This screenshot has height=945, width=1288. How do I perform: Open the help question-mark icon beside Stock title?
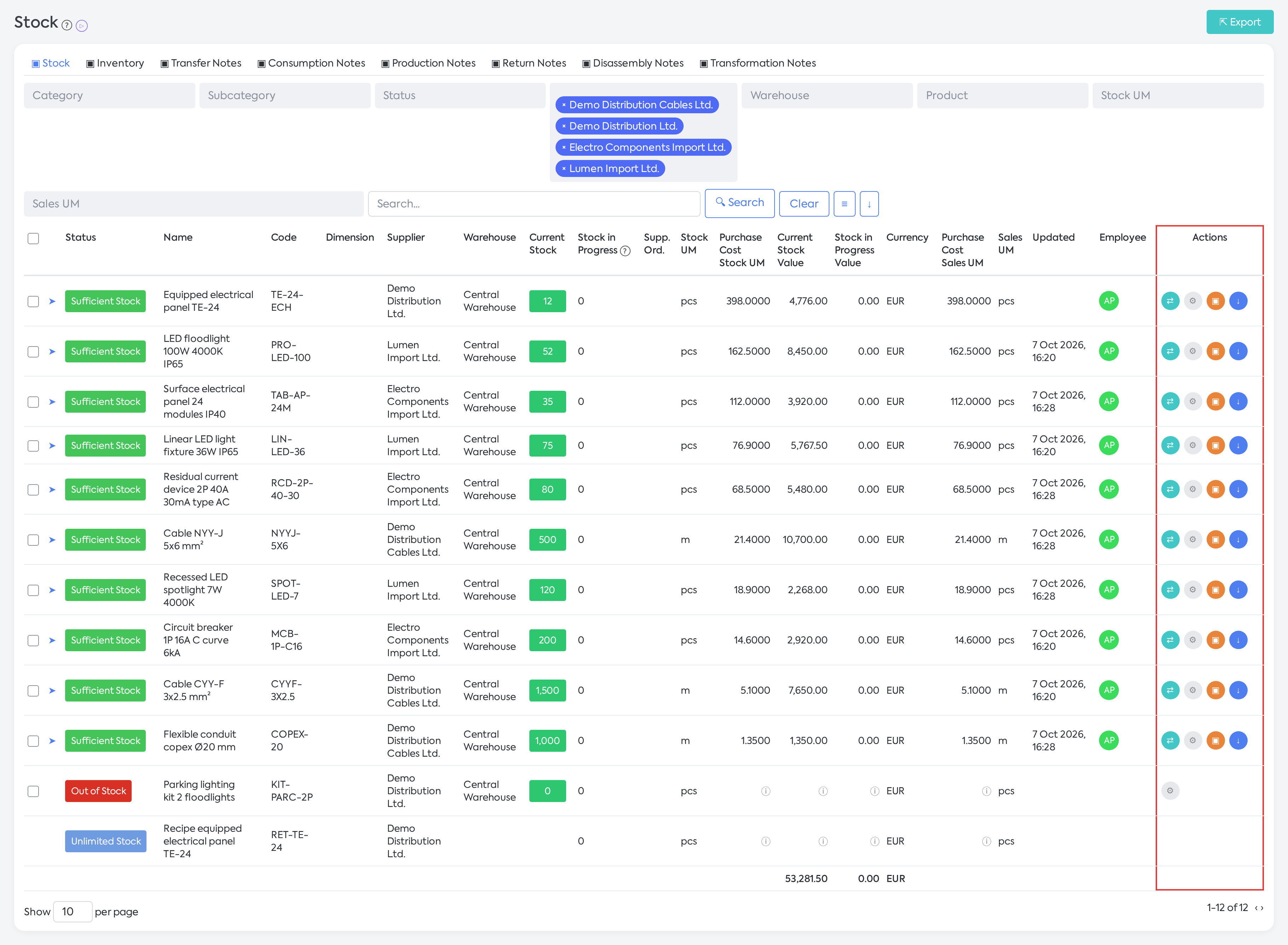point(67,25)
